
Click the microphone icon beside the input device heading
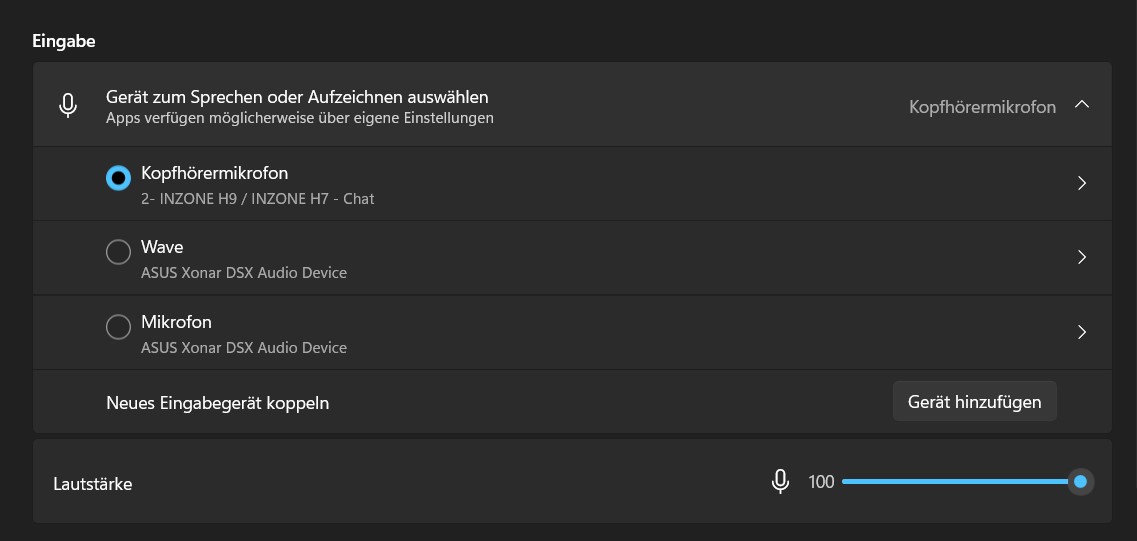coord(68,106)
